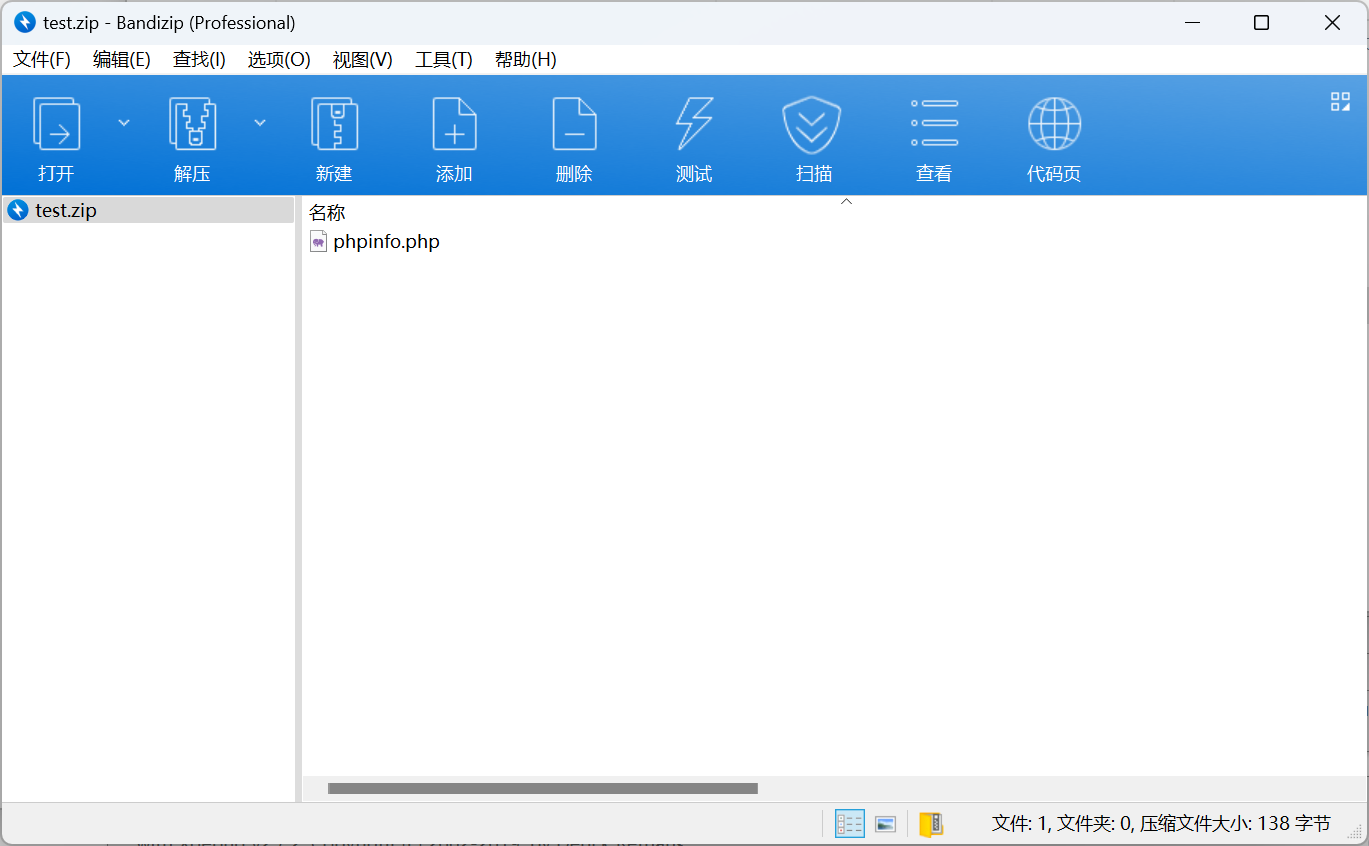Sort by the 名称 column header
The width and height of the screenshot is (1369, 846).
click(x=327, y=212)
